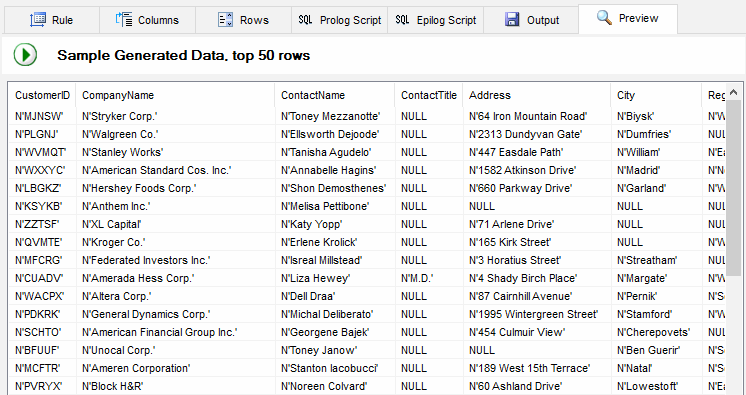The height and width of the screenshot is (395, 746).
Task: Click the SQL icon of Prolog Script
Action: 305,20
